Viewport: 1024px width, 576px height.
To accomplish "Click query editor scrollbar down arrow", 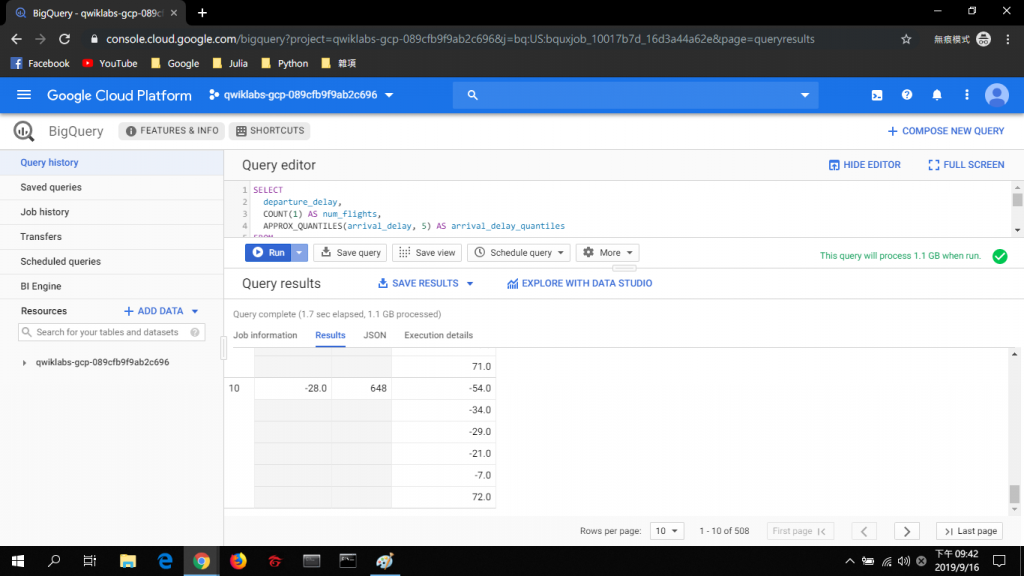I will [x=1017, y=231].
